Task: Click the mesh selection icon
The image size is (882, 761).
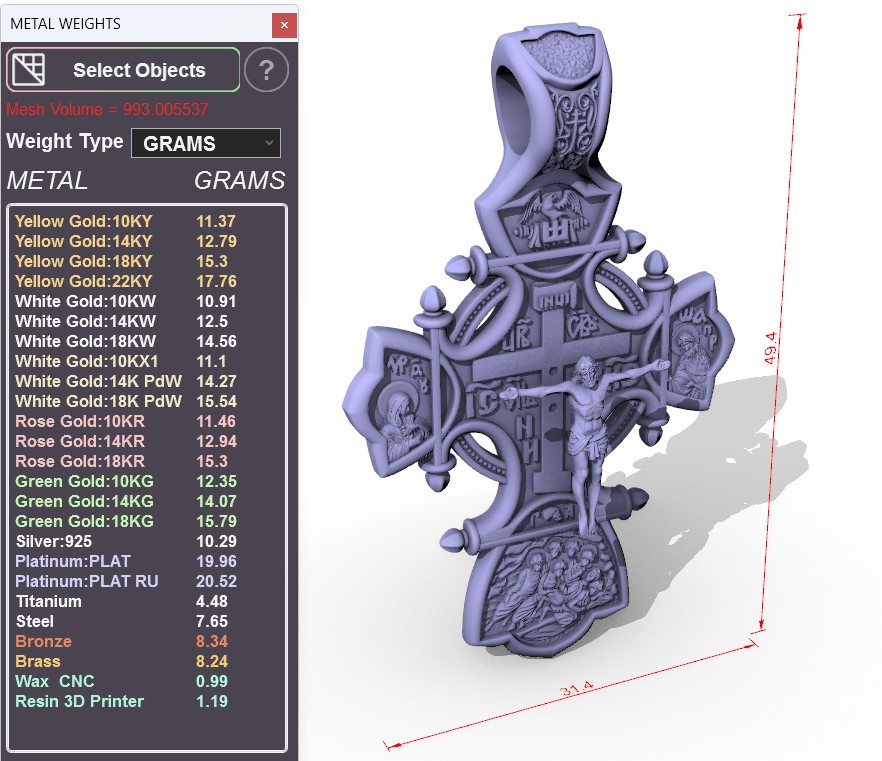Action: (x=29, y=70)
